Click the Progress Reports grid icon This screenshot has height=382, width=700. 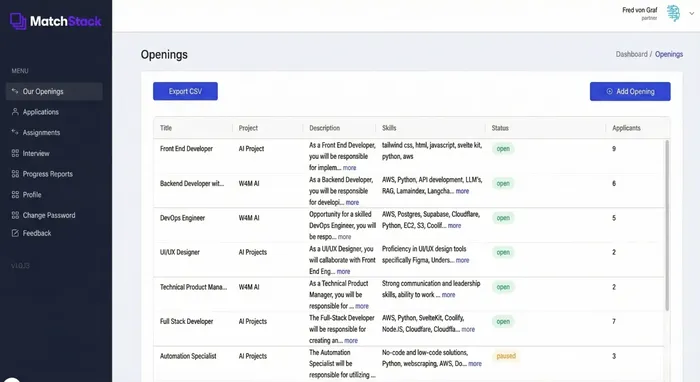tap(15, 174)
